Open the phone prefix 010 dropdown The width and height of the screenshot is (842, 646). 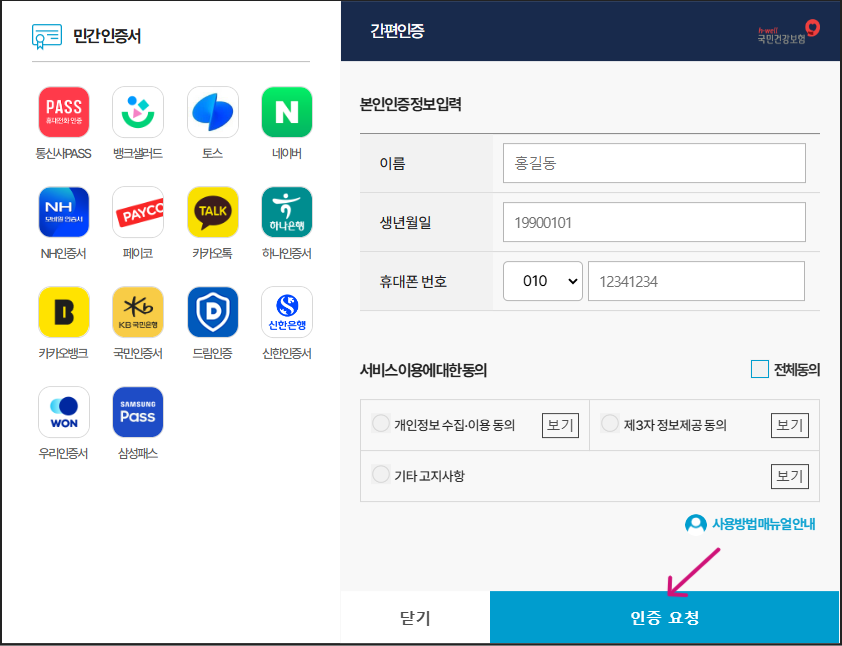pyautogui.click(x=542, y=281)
